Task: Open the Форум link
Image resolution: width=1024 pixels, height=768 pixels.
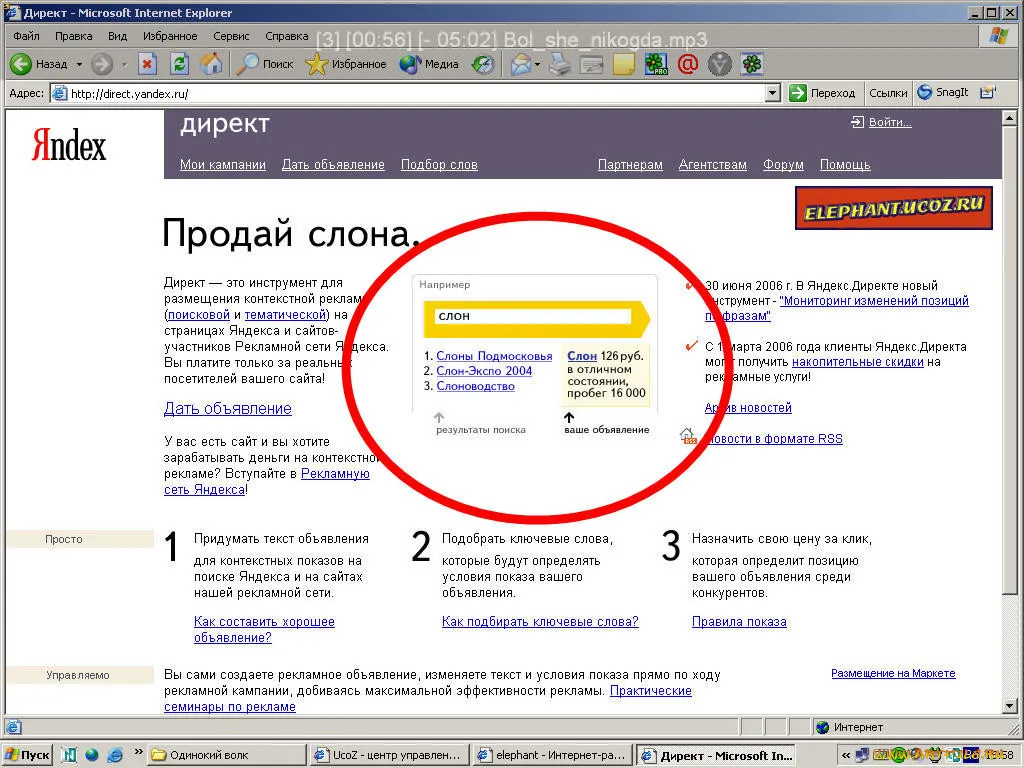Action: [783, 165]
